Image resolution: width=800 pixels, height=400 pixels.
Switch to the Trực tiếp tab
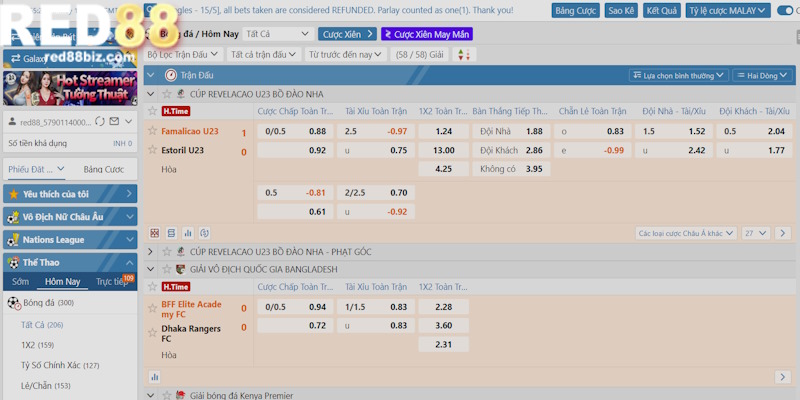111,282
